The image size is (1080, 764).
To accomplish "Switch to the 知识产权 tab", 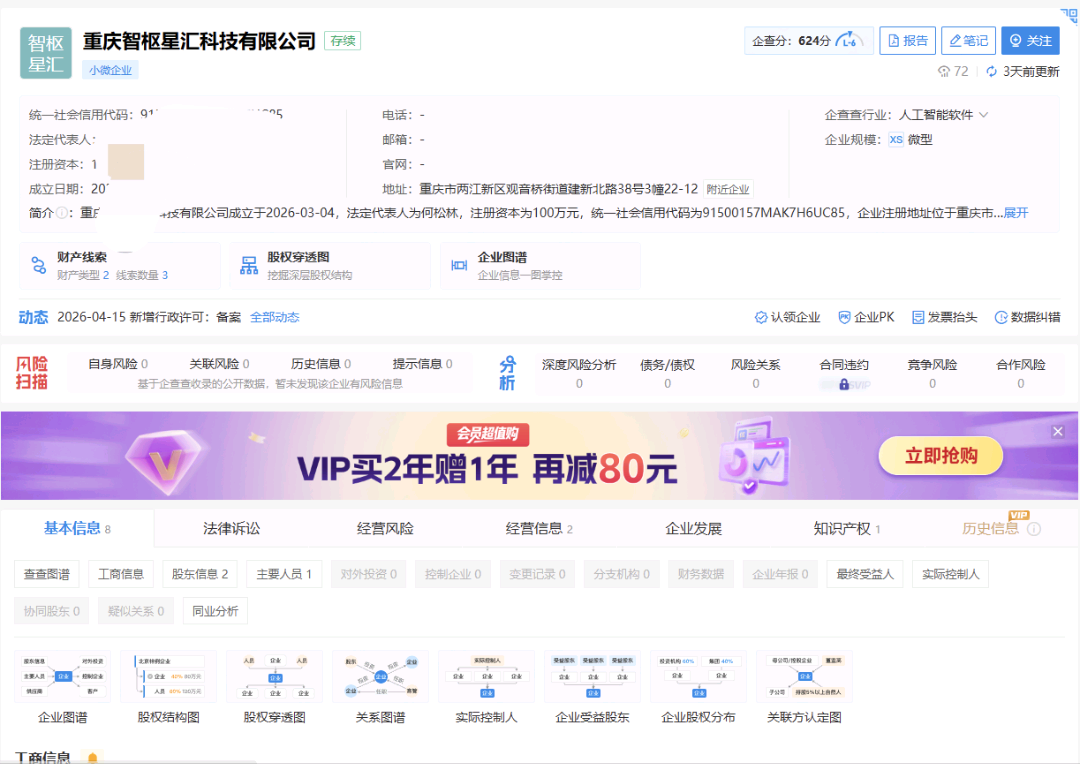I will 847,528.
